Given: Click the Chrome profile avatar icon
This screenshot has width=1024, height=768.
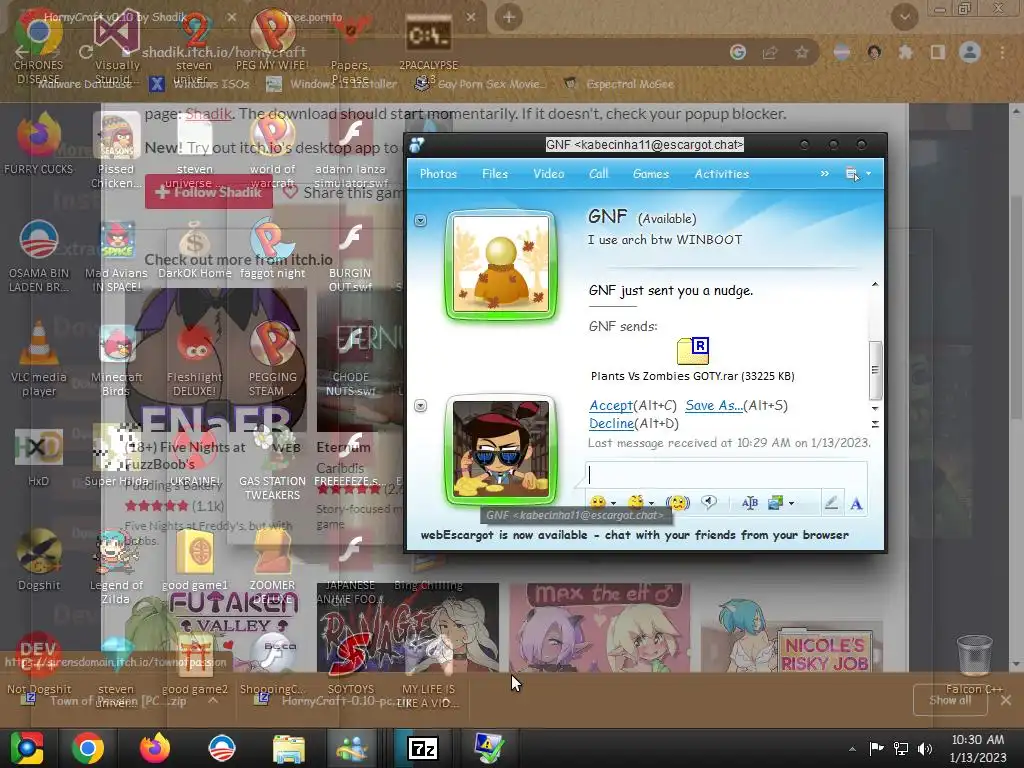Looking at the screenshot, I should click(970, 52).
